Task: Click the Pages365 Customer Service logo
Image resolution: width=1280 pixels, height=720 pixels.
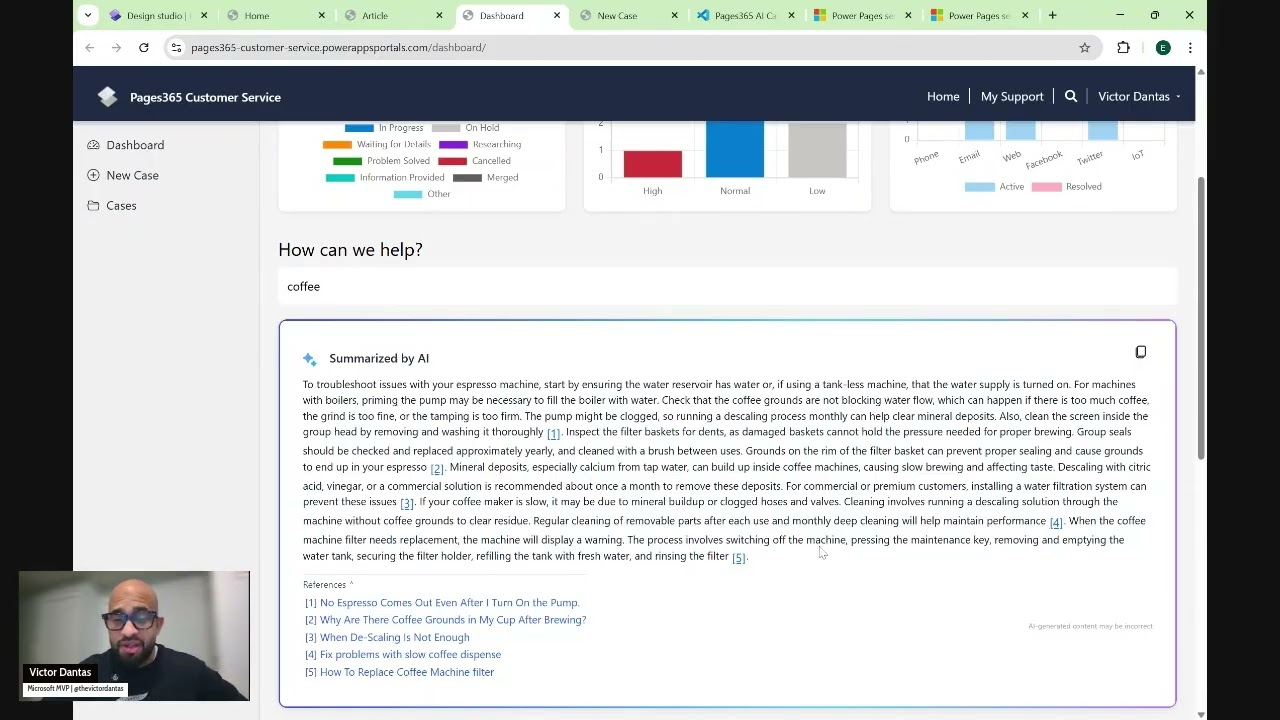Action: point(108,97)
